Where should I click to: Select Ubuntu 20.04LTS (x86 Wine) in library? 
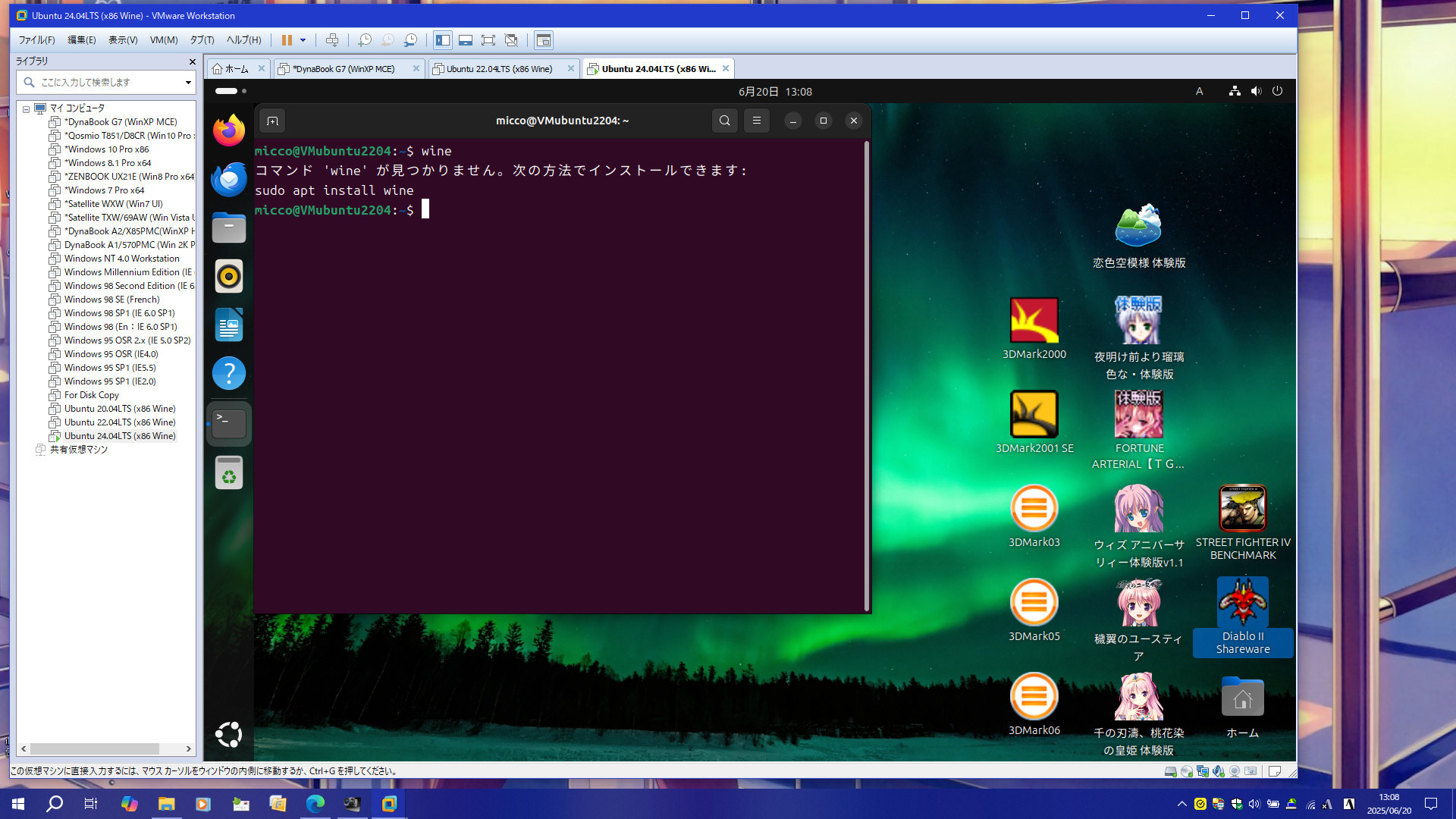[119, 409]
